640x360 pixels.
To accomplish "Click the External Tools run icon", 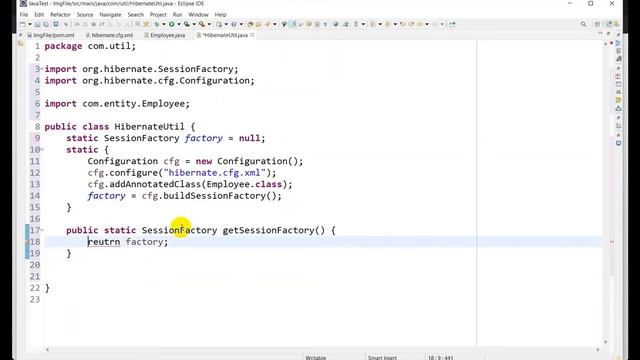I will [201, 24].
